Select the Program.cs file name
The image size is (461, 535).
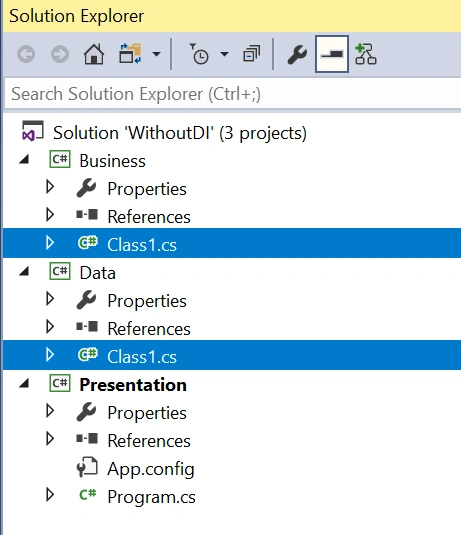pos(152,497)
